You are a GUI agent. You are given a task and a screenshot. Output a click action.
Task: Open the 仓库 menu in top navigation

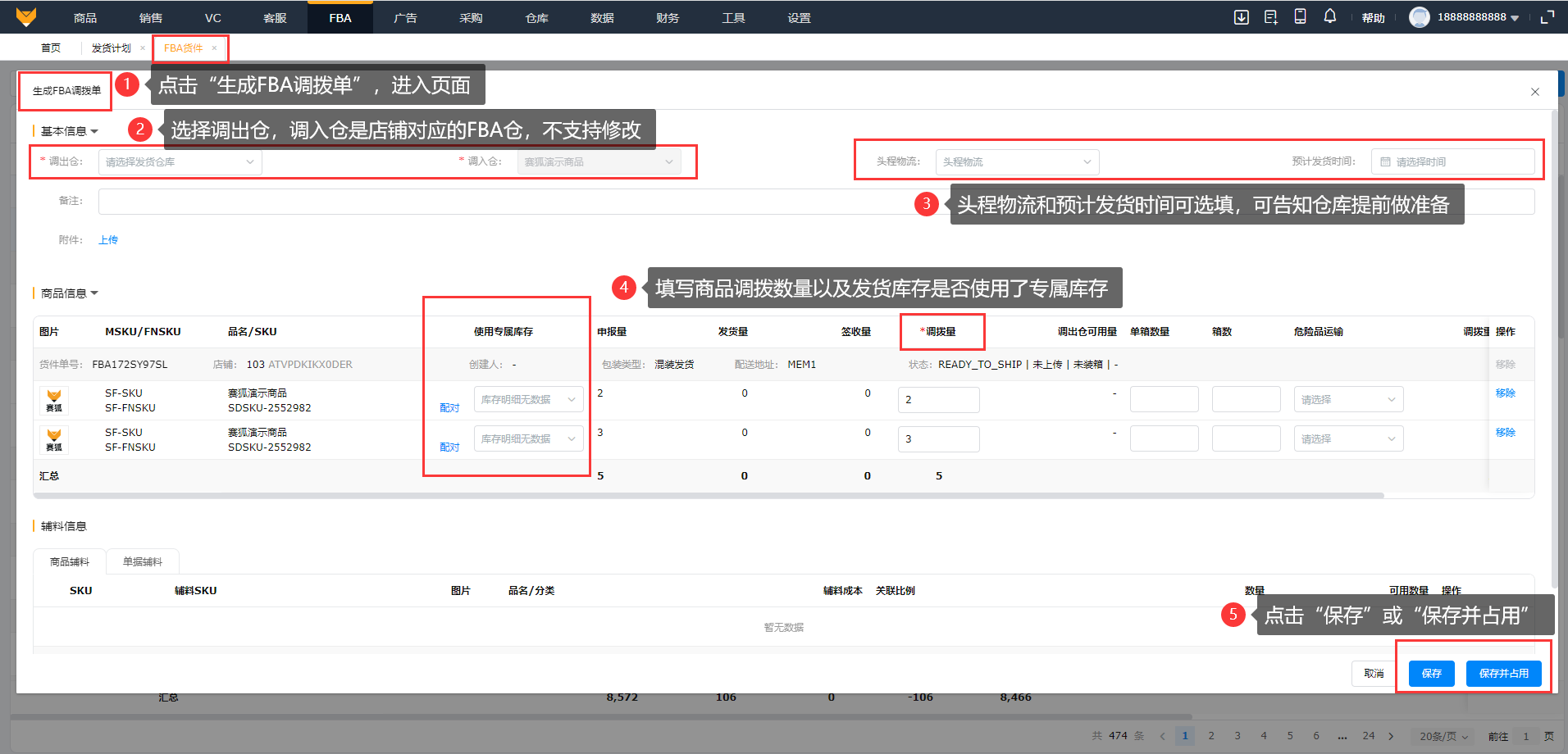tap(536, 18)
